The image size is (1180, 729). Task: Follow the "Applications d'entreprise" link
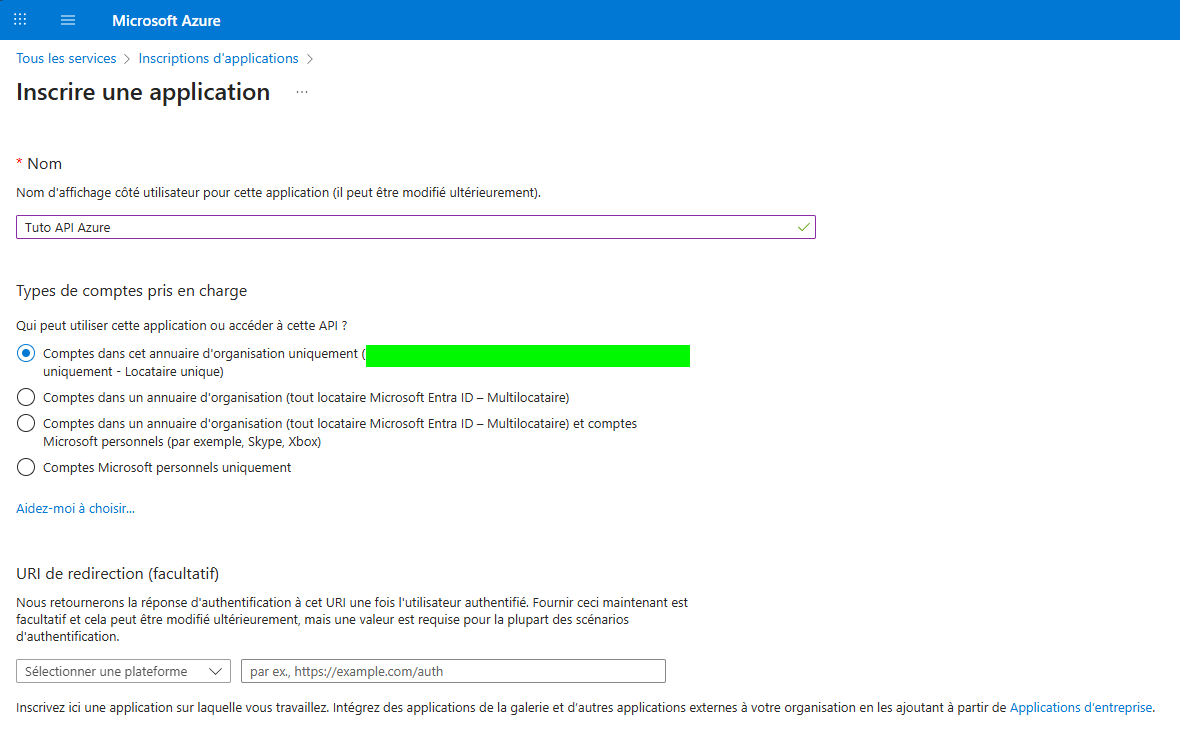click(1080, 707)
